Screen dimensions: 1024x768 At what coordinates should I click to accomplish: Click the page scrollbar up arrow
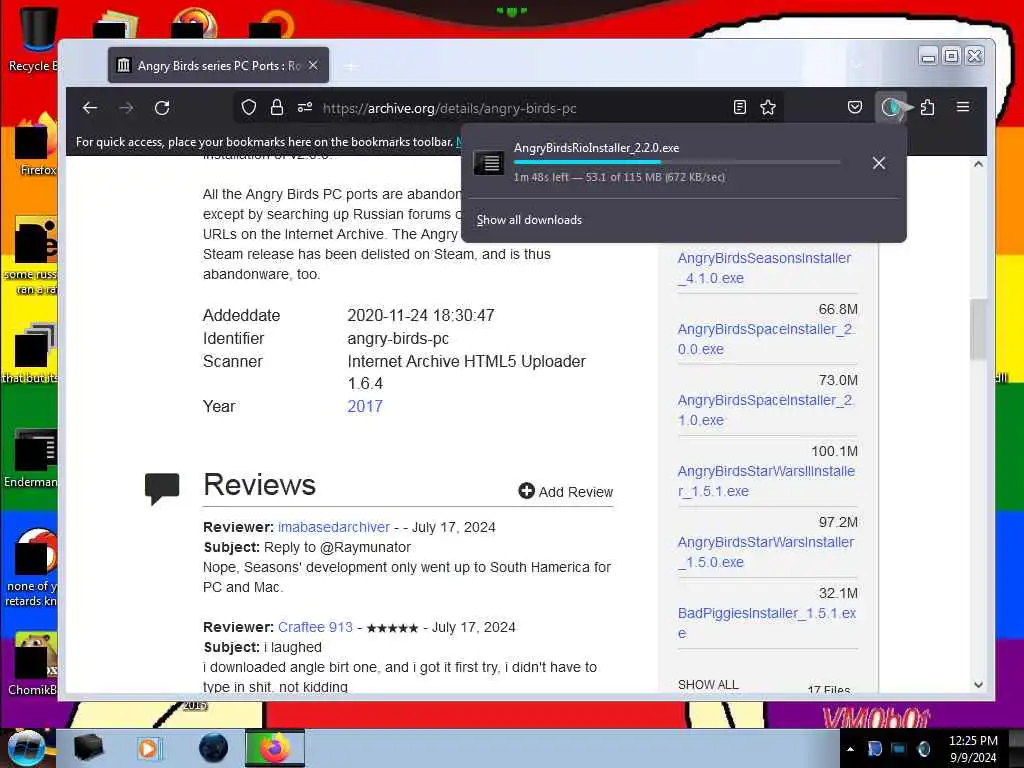click(978, 164)
